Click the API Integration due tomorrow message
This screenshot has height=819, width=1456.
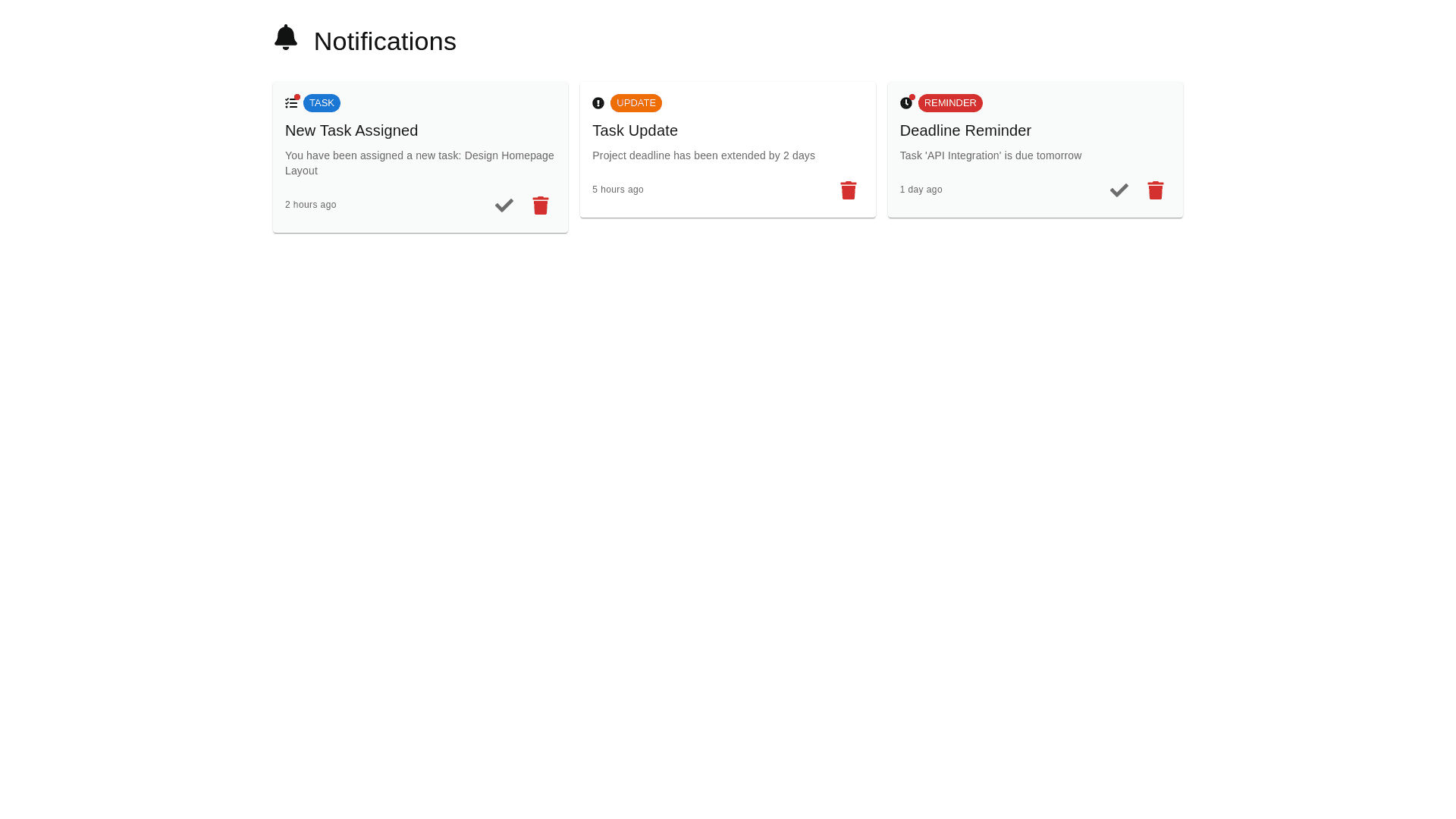click(x=990, y=155)
